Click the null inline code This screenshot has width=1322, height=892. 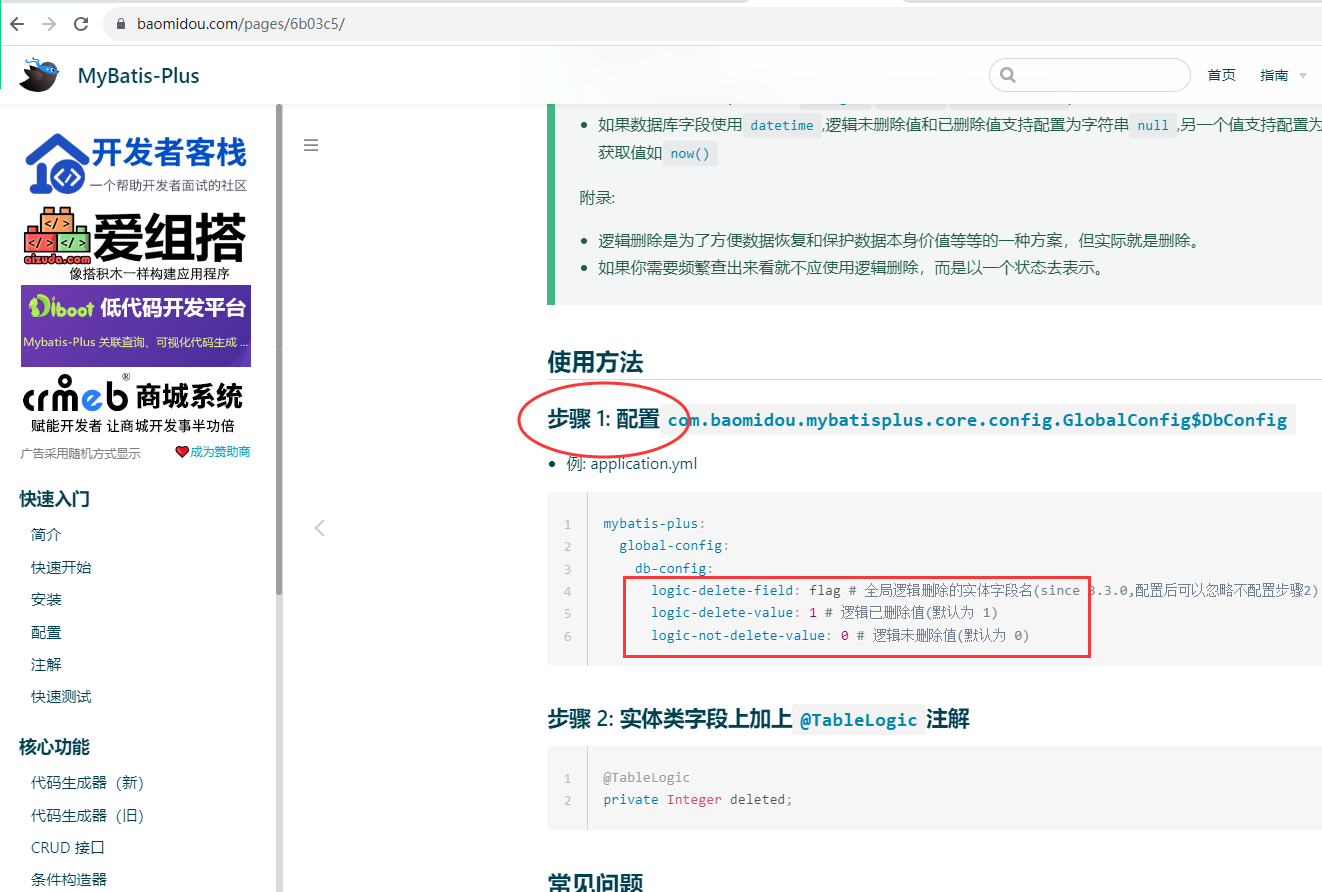pyautogui.click(x=1153, y=126)
